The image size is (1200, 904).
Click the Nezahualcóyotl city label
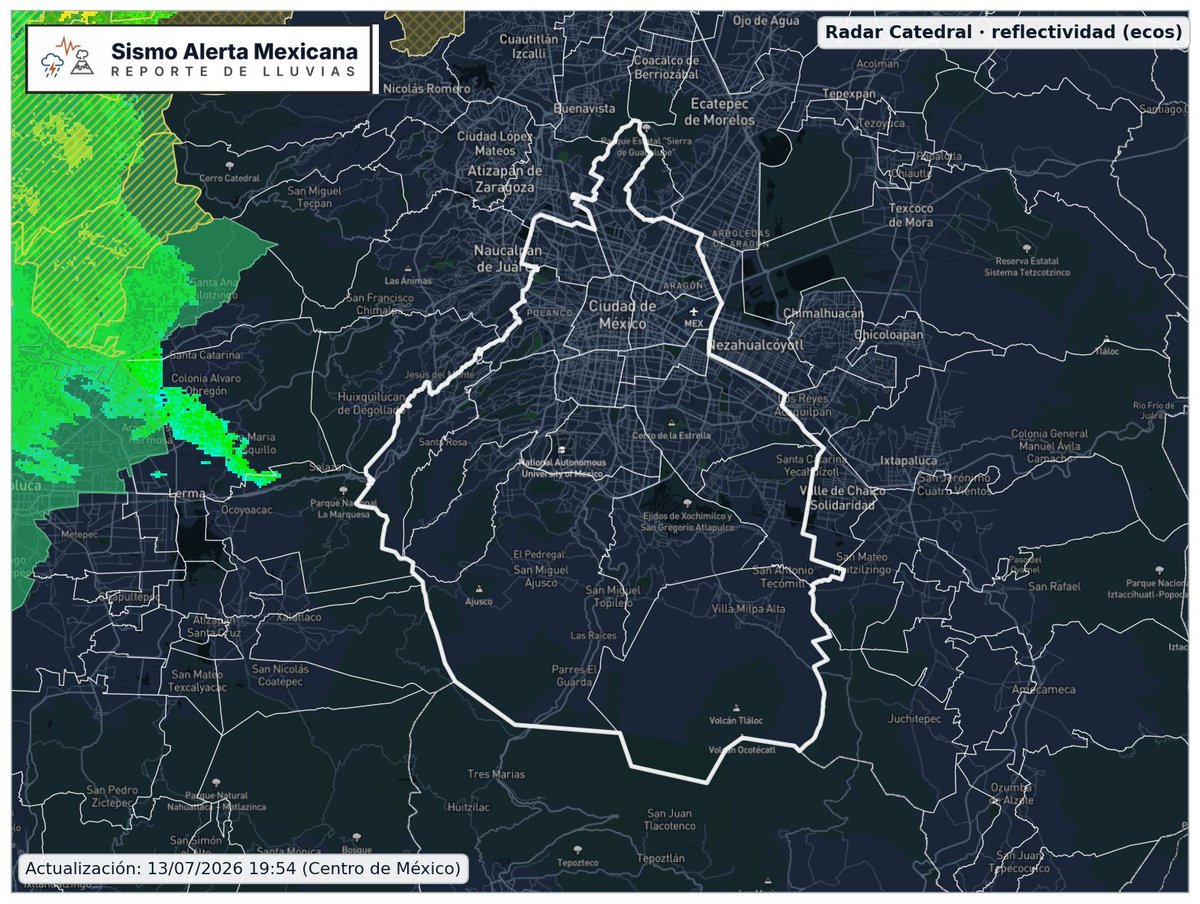tap(754, 344)
